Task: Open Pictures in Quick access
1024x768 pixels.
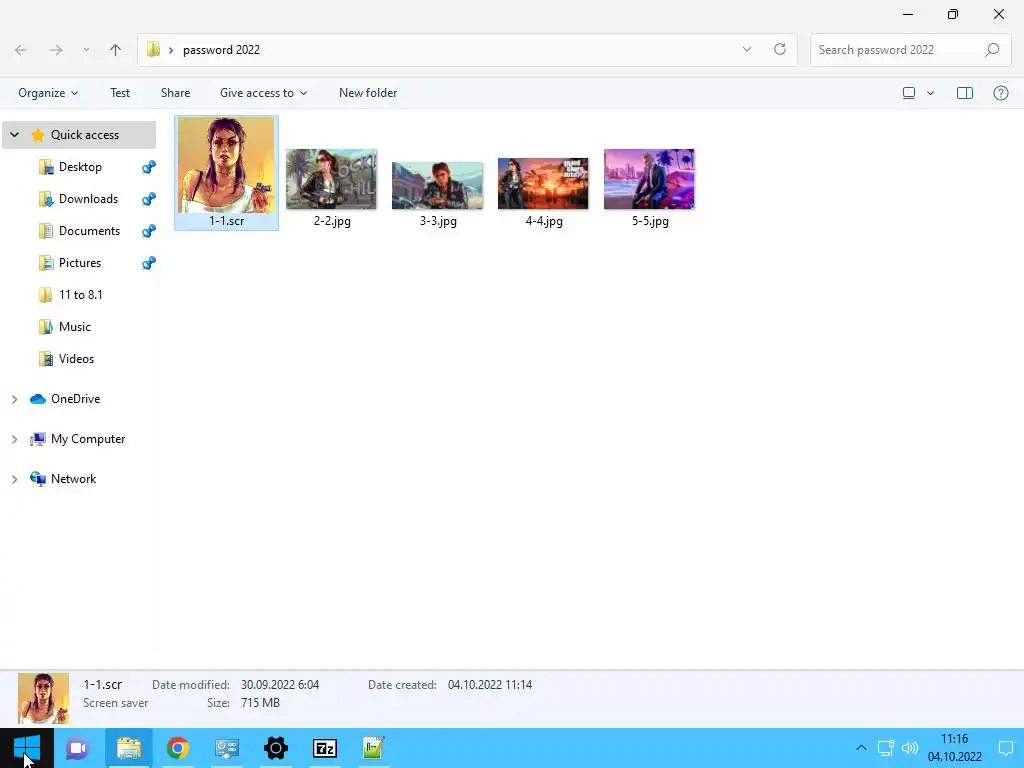Action: pos(80,263)
